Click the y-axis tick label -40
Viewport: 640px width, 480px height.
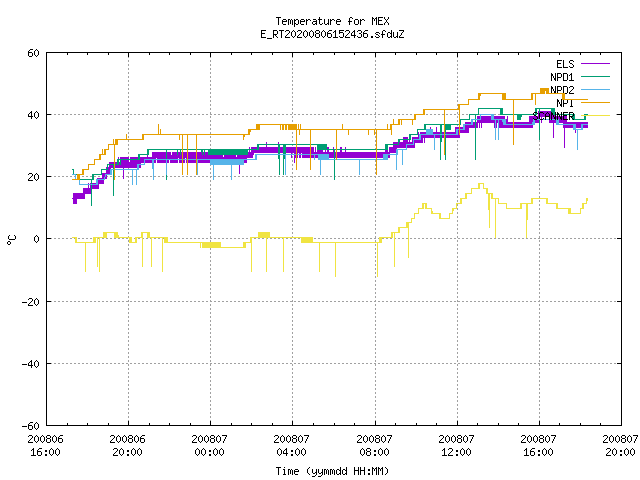31,364
